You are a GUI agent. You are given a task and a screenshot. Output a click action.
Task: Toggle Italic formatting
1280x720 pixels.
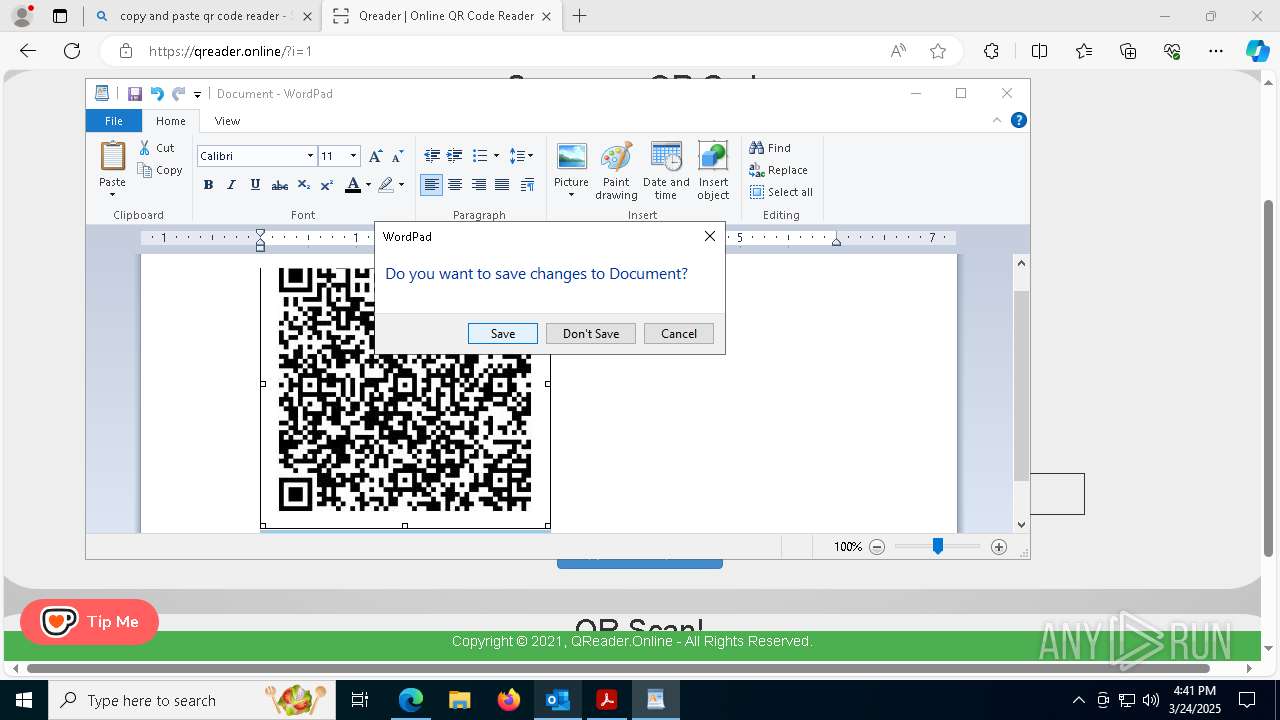(x=231, y=185)
